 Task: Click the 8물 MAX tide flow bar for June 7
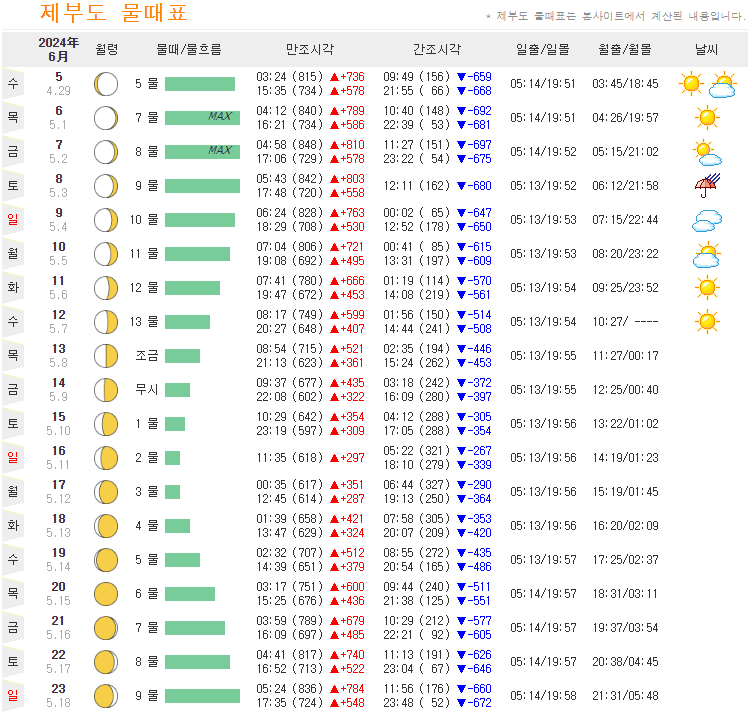coord(202,152)
